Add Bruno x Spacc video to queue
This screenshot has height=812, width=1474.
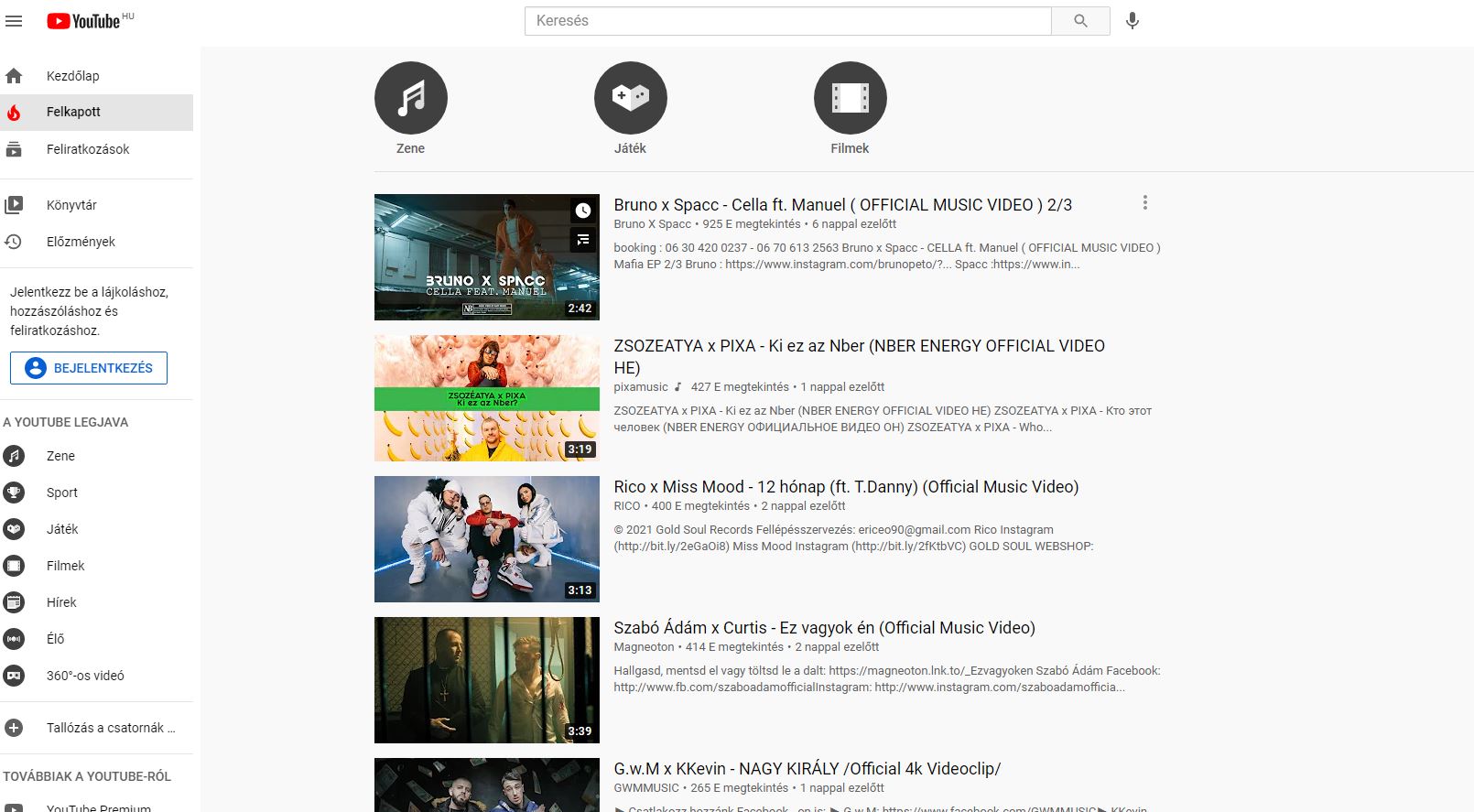[x=583, y=240]
